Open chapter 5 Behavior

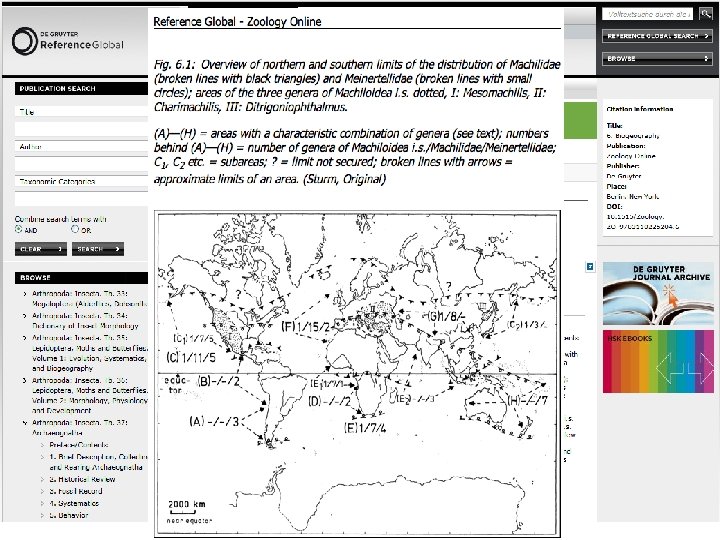pos(69,515)
